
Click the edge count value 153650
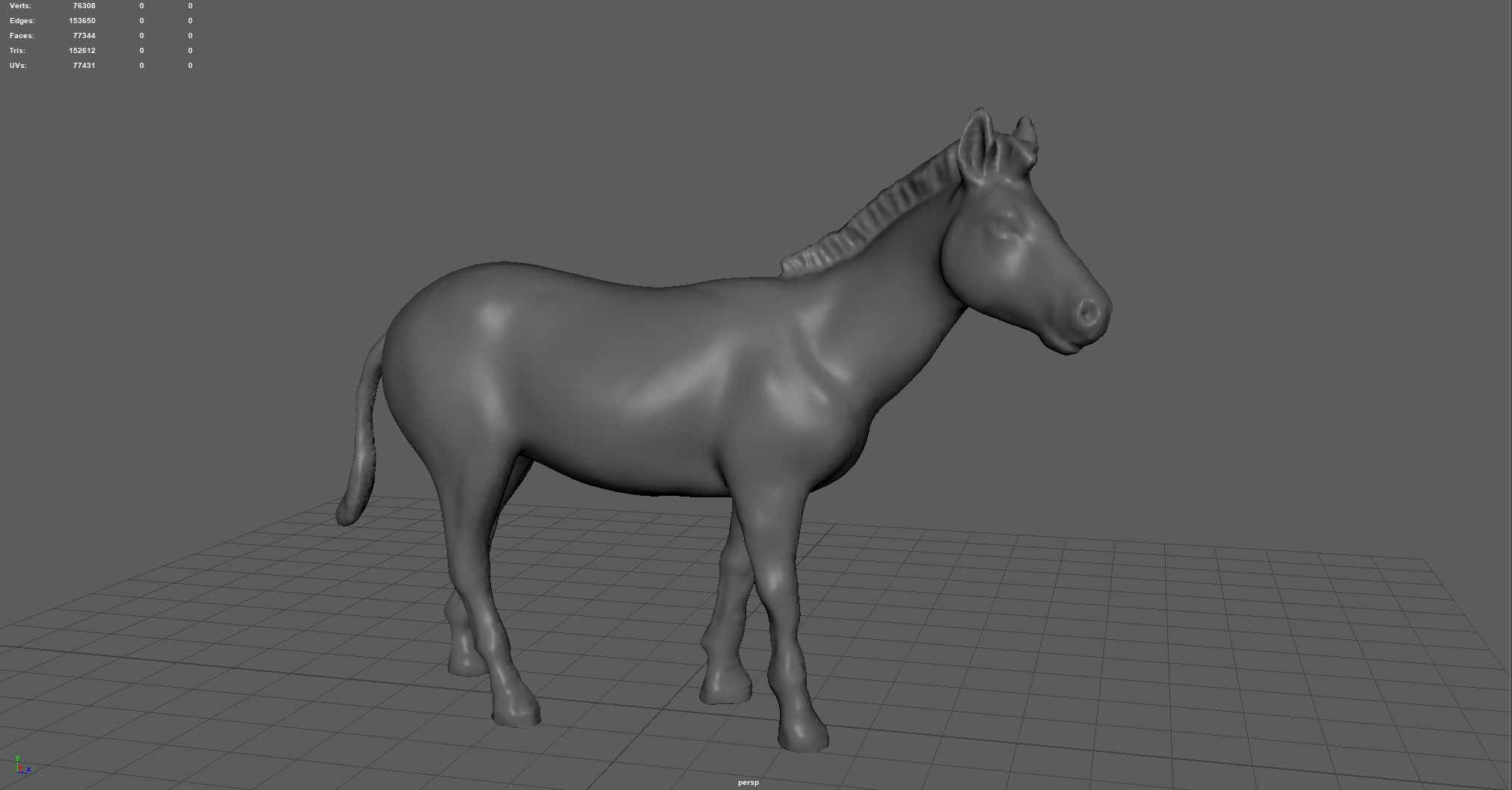click(82, 21)
